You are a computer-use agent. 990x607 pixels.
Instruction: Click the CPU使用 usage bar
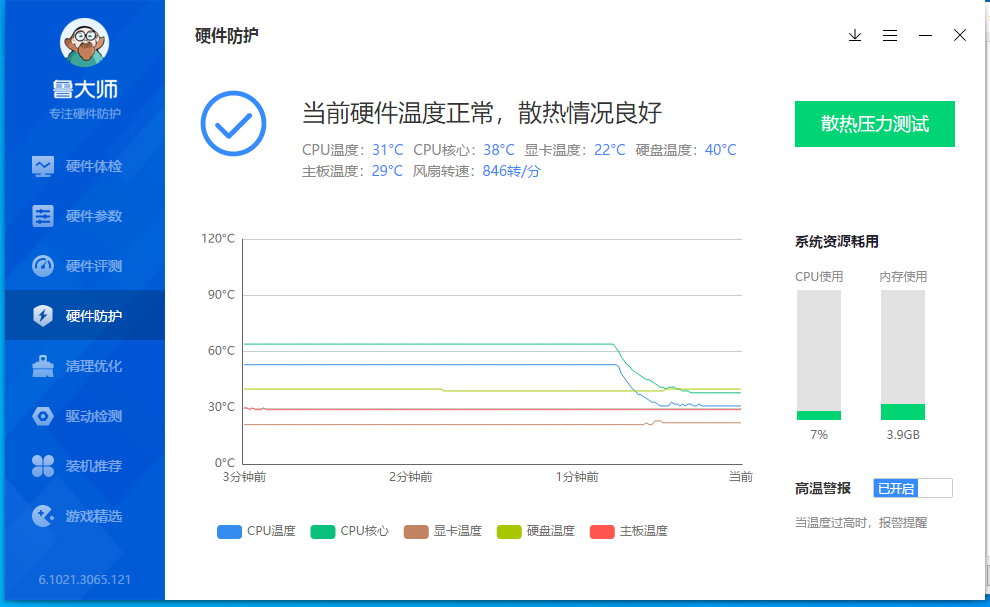coord(819,355)
